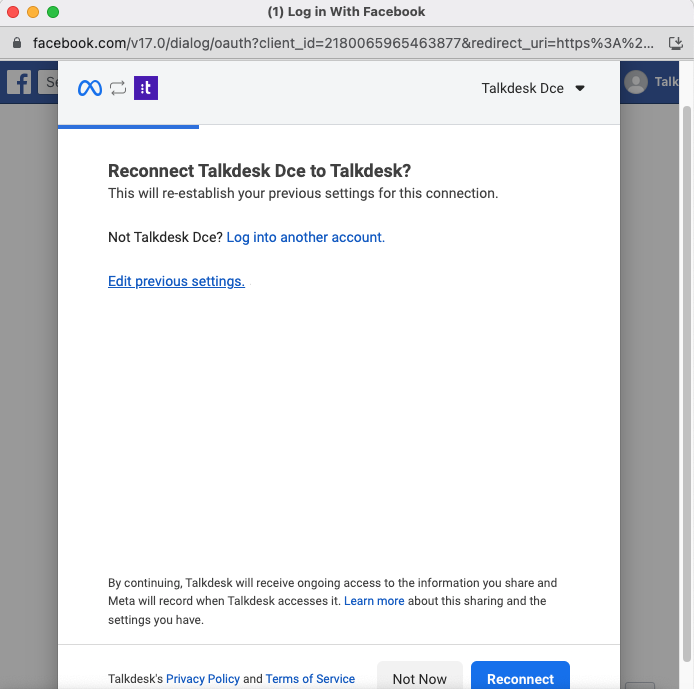
Task: Click the sync arrows icon between logos
Action: pyautogui.click(x=118, y=88)
